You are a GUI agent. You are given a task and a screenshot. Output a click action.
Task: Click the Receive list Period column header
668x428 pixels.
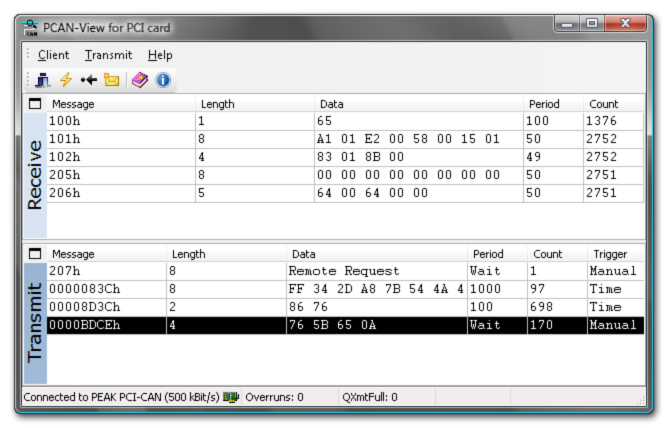544,104
